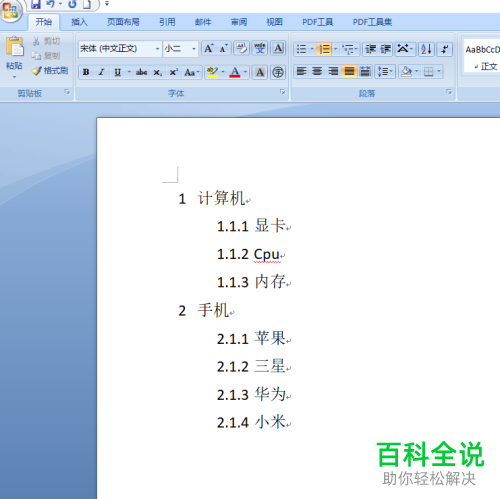Expand the font name dropdown arrow
The height and width of the screenshot is (499, 500).
[158, 49]
